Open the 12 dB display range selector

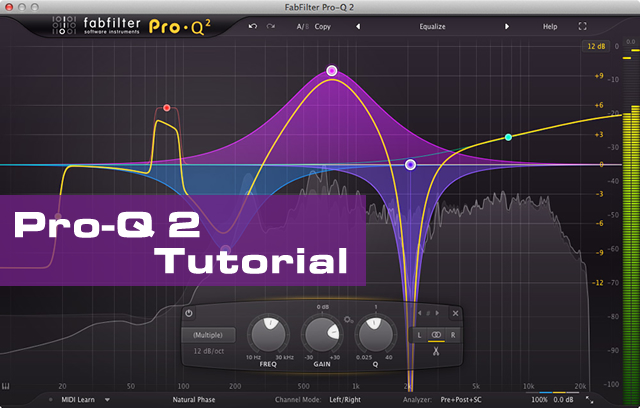coord(596,46)
